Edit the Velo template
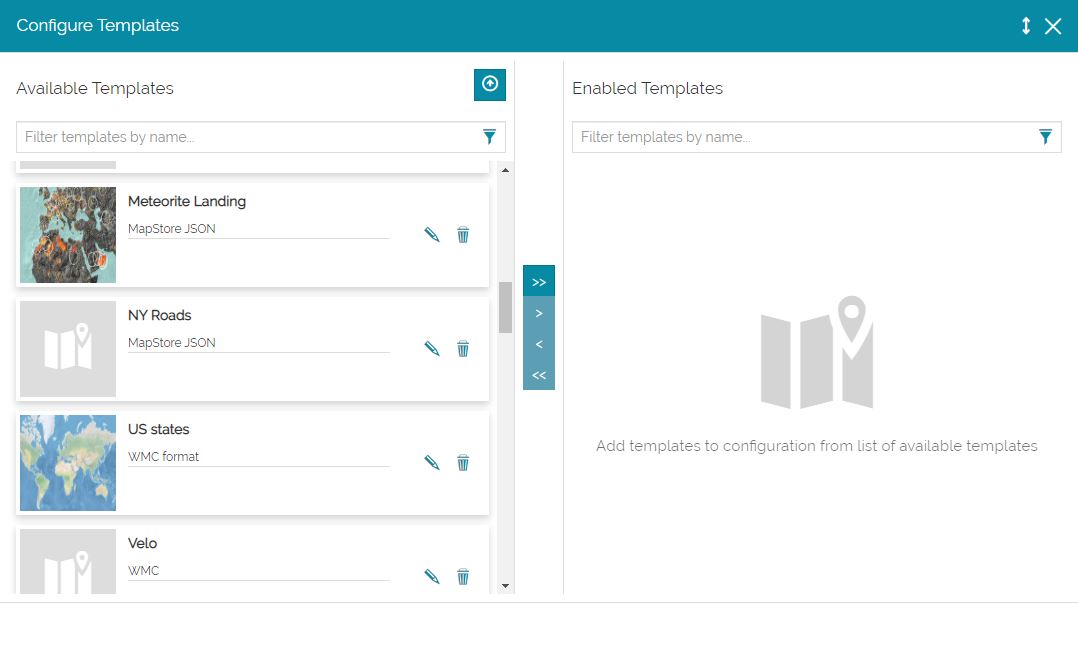1078x653 pixels. pos(432,577)
